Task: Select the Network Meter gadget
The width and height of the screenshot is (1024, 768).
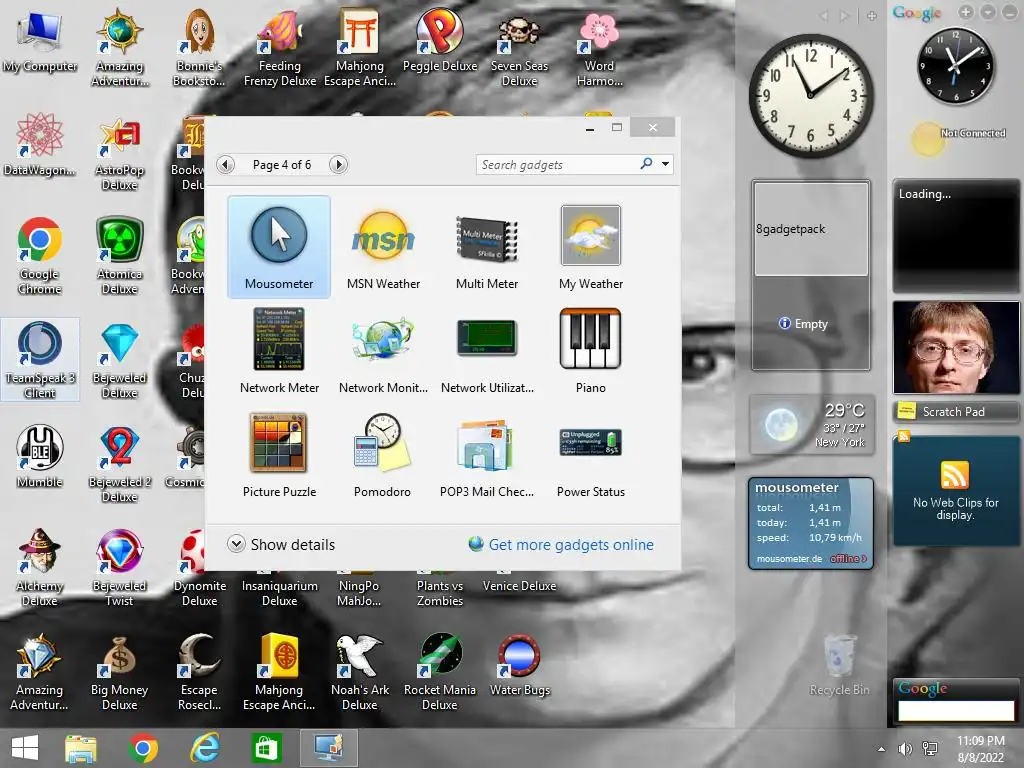Action: pos(279,351)
